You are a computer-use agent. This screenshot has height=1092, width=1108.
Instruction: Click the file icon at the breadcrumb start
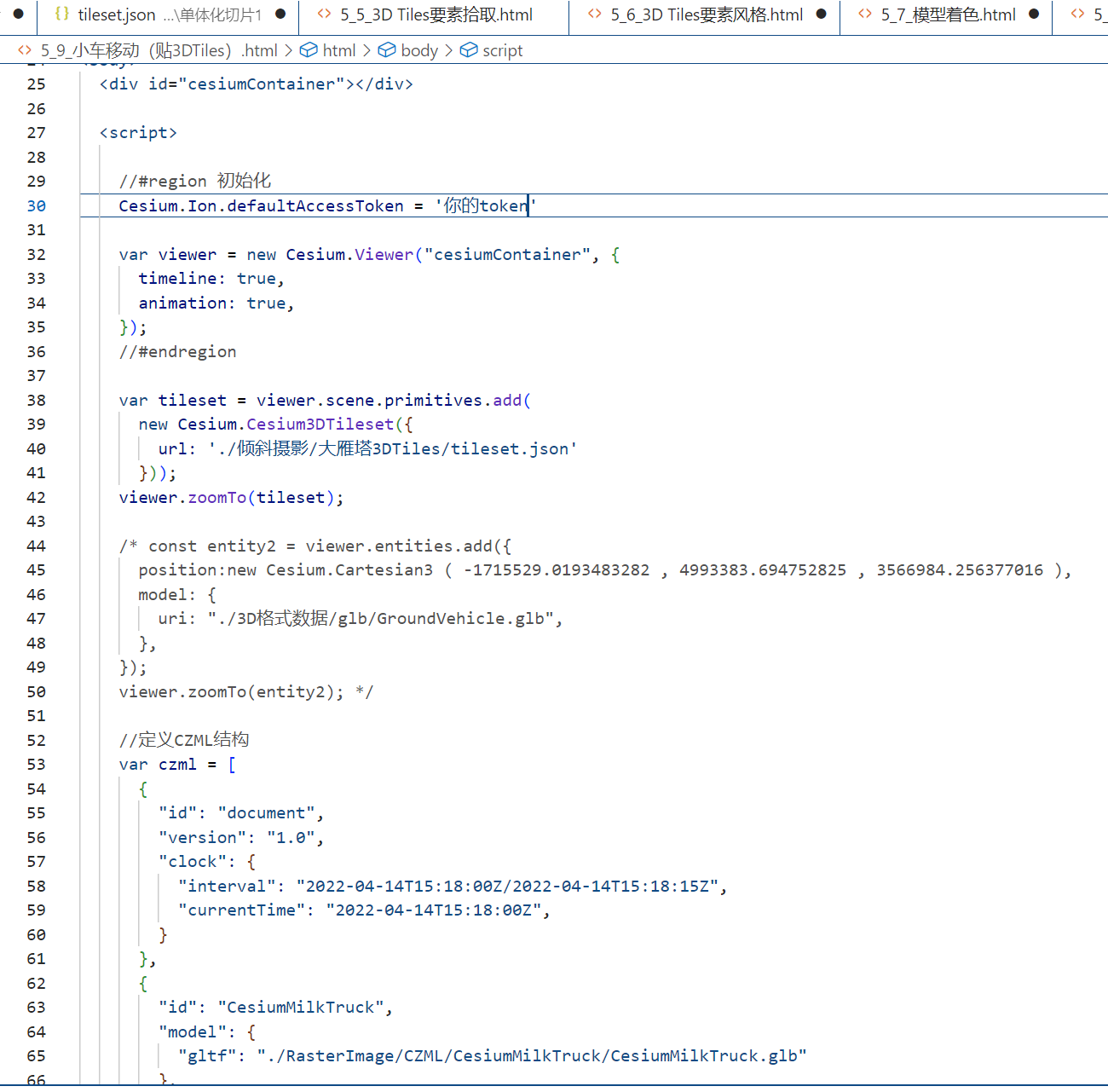click(25, 50)
